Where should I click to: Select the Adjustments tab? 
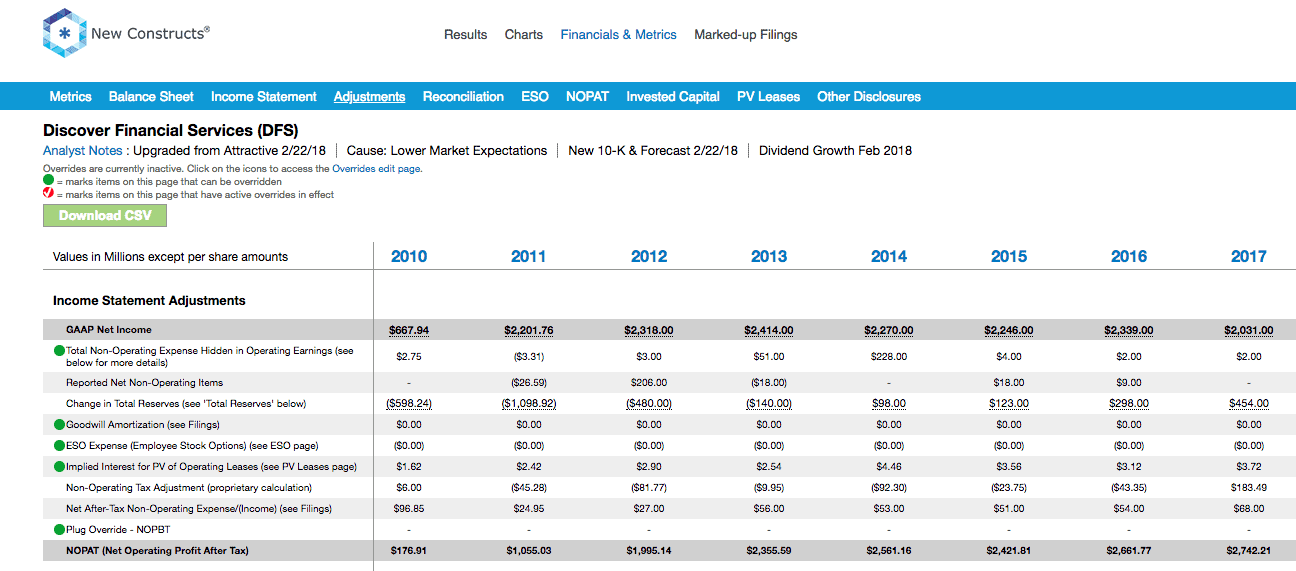point(370,97)
